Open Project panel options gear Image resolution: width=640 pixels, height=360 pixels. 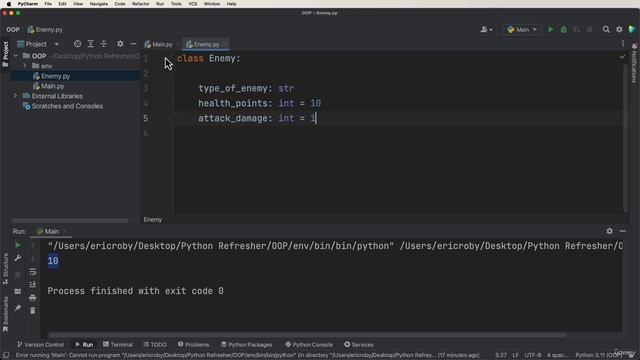point(120,44)
